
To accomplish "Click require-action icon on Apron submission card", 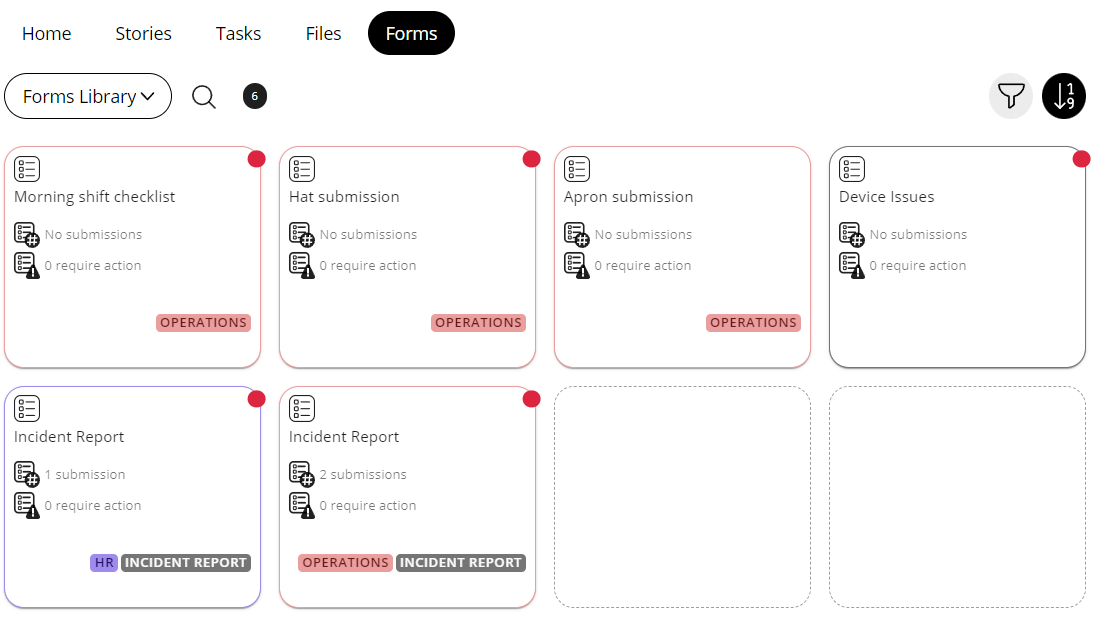I will [x=577, y=266].
